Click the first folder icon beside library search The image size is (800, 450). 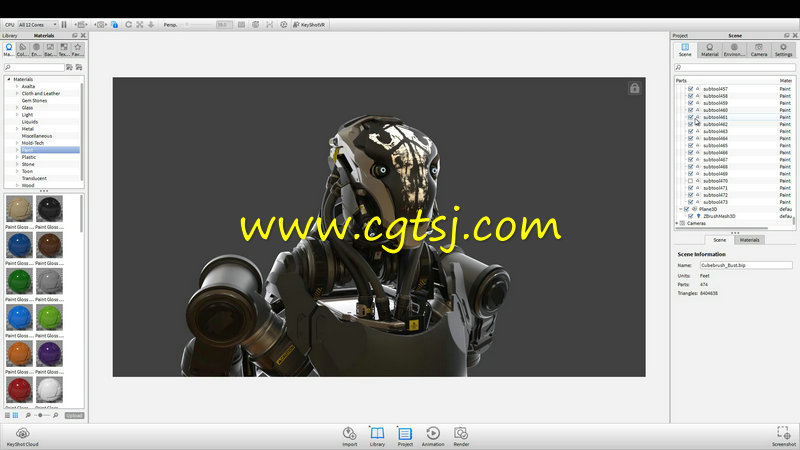click(69, 67)
